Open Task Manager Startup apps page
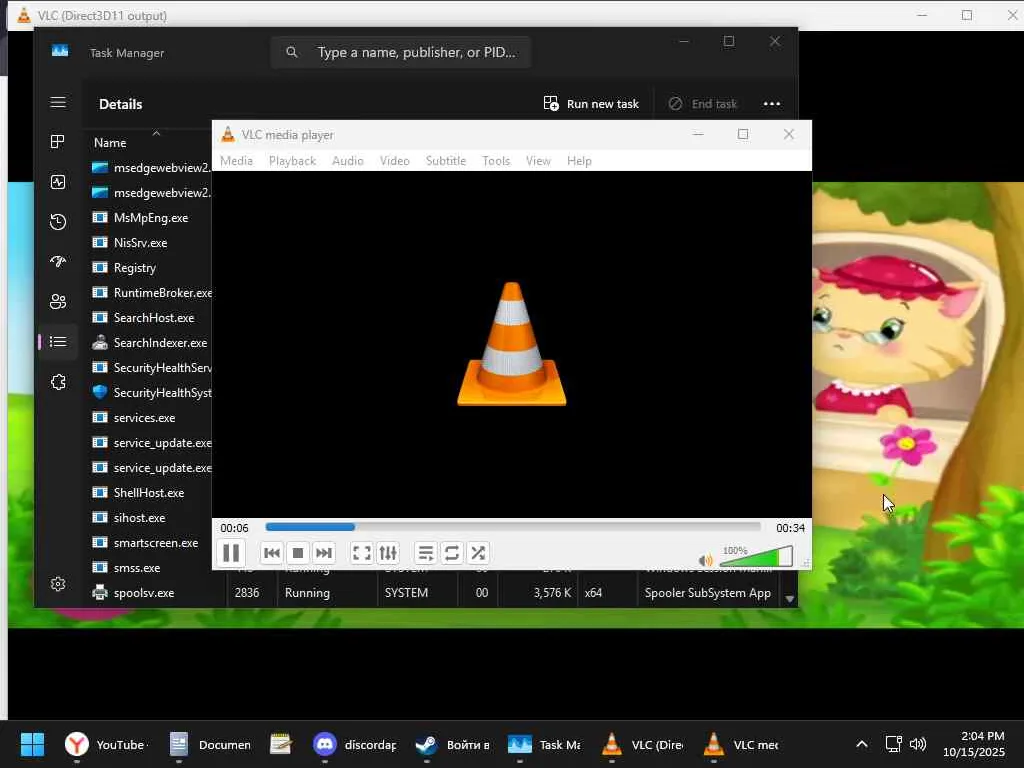Image resolution: width=1024 pixels, height=768 pixels. 58,262
